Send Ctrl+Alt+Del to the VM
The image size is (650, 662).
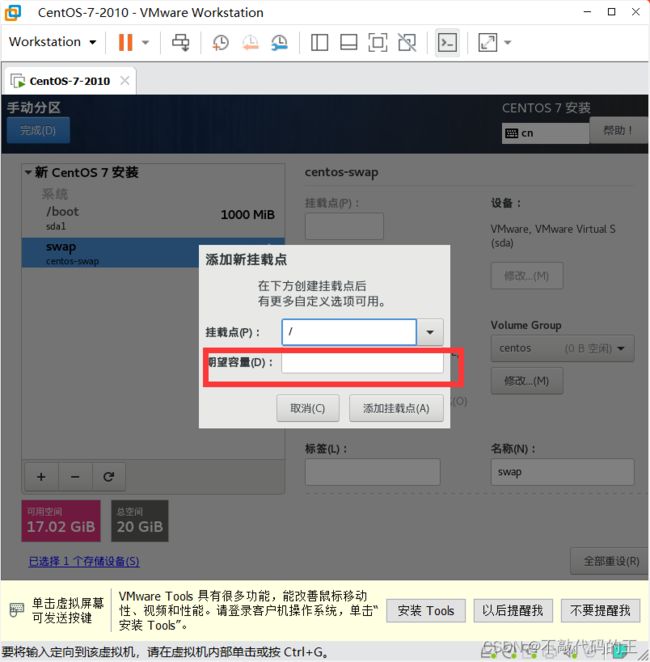tap(181, 42)
